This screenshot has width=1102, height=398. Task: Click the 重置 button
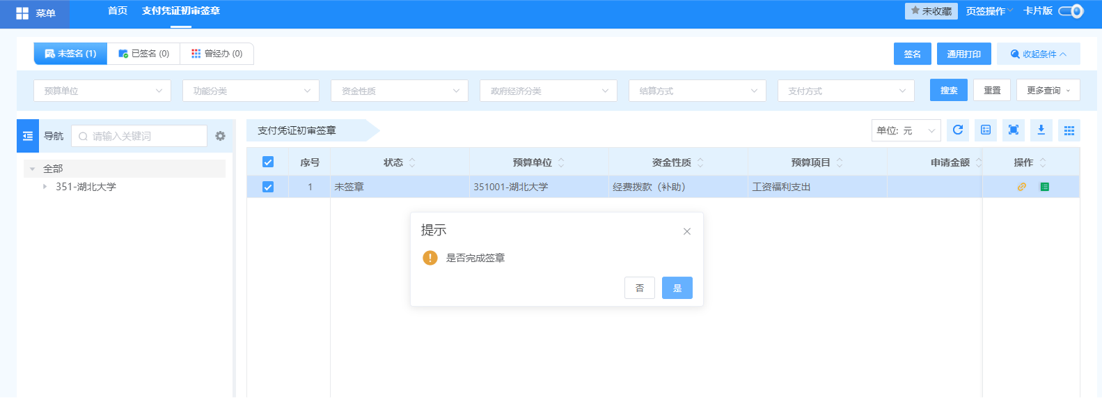(992, 91)
